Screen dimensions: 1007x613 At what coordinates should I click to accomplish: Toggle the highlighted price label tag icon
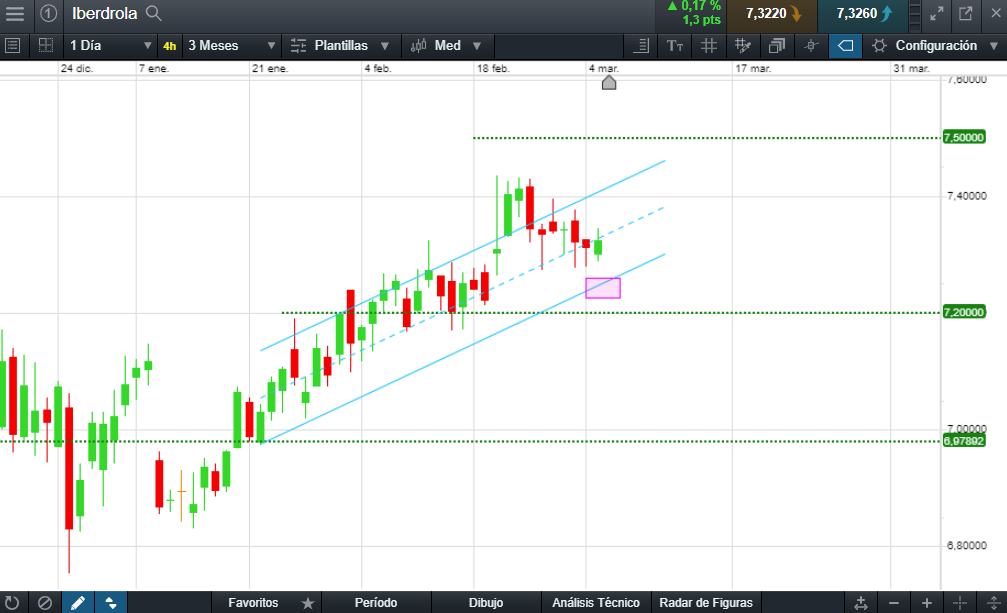click(845, 46)
